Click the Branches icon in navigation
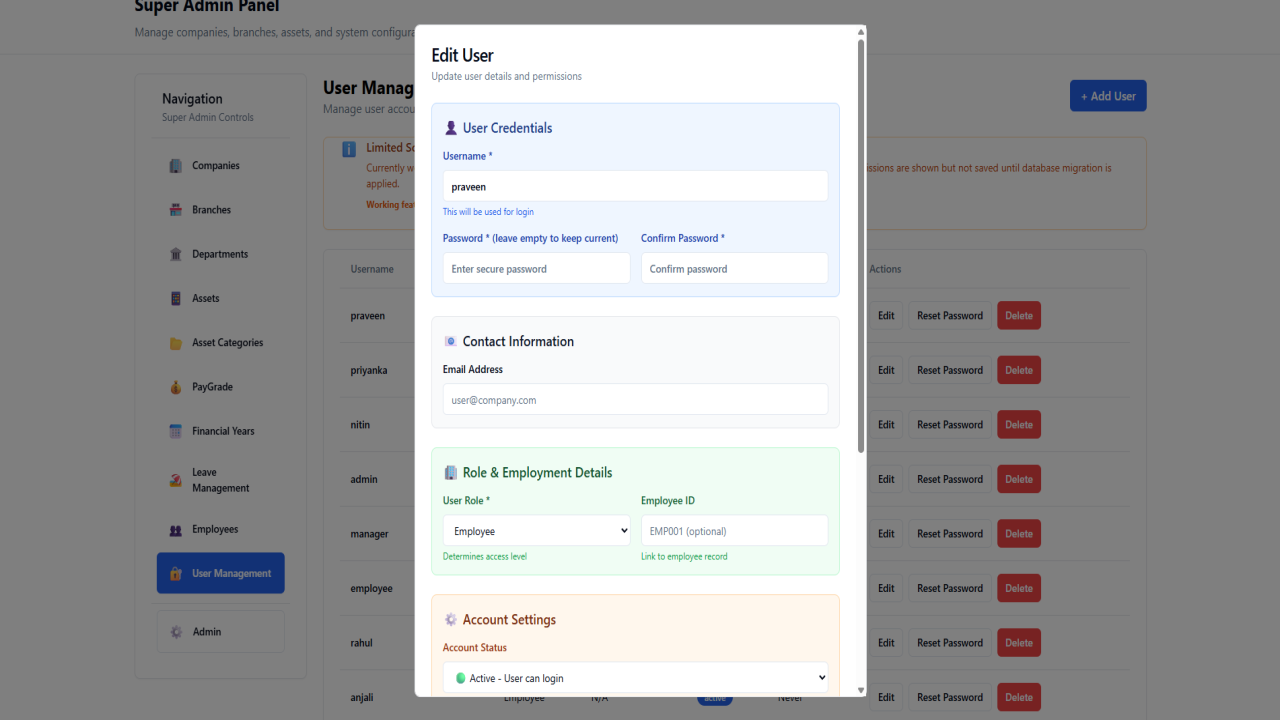The height and width of the screenshot is (720, 1280). pos(176,210)
